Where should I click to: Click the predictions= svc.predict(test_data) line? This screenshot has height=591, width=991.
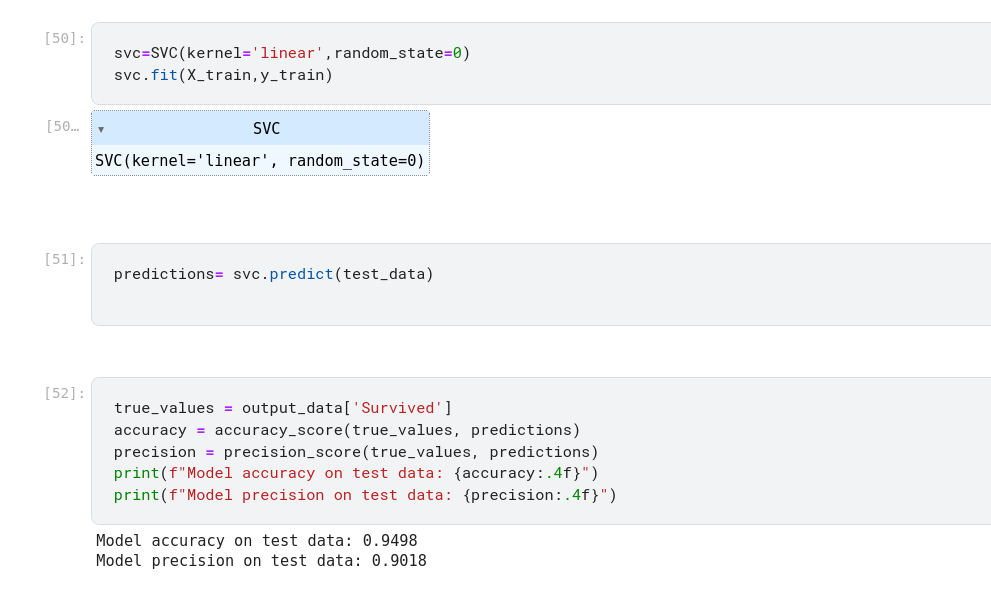pos(273,274)
